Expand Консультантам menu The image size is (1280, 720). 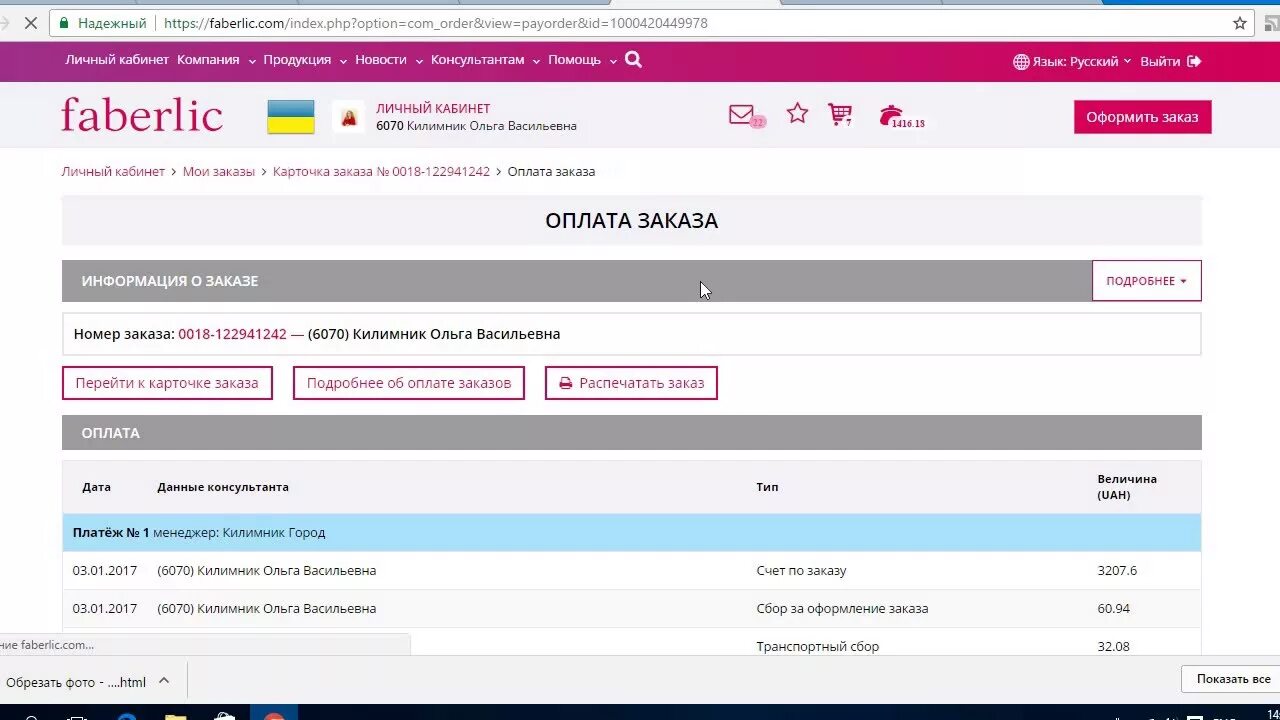pos(485,60)
